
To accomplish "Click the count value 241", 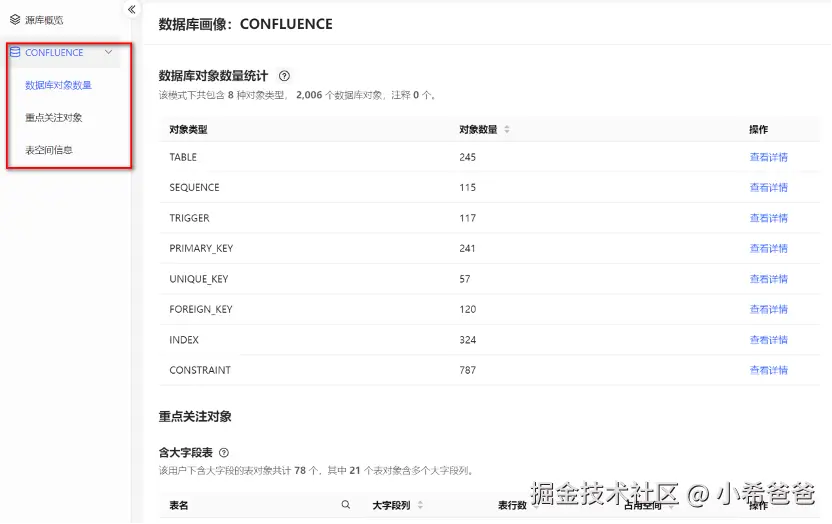I will click(x=467, y=248).
